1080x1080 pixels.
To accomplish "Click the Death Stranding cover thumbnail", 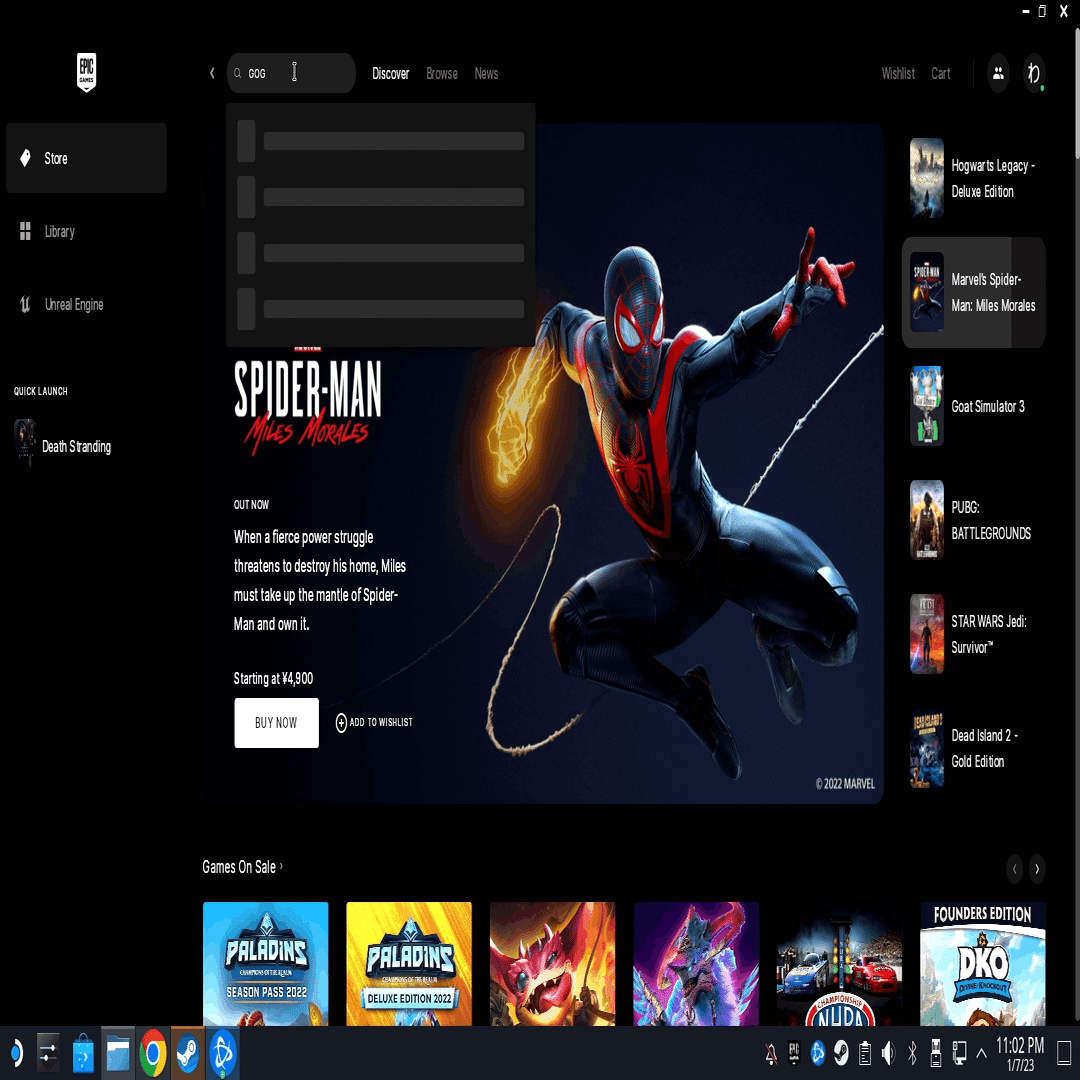I will [25, 442].
